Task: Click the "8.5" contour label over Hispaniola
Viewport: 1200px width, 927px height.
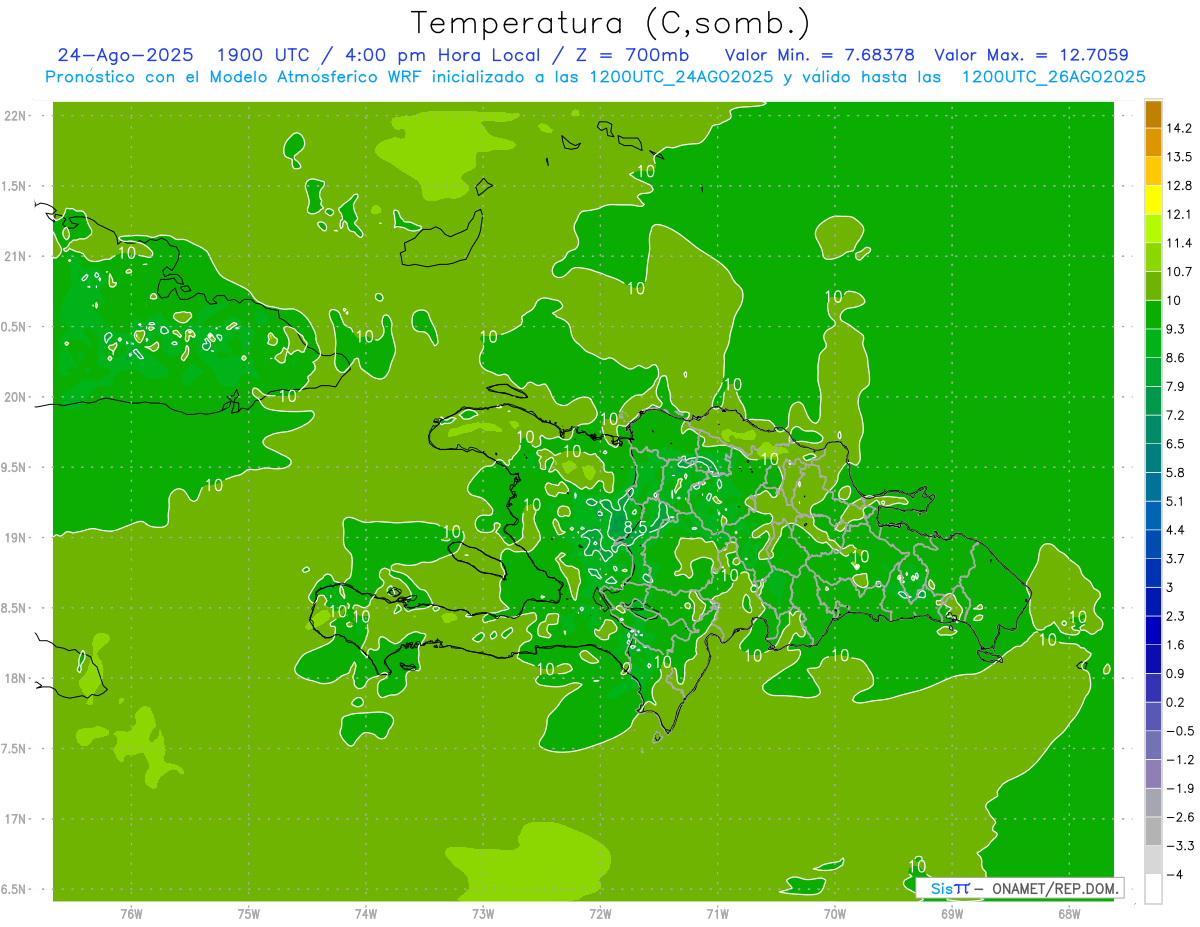Action: click(x=634, y=527)
